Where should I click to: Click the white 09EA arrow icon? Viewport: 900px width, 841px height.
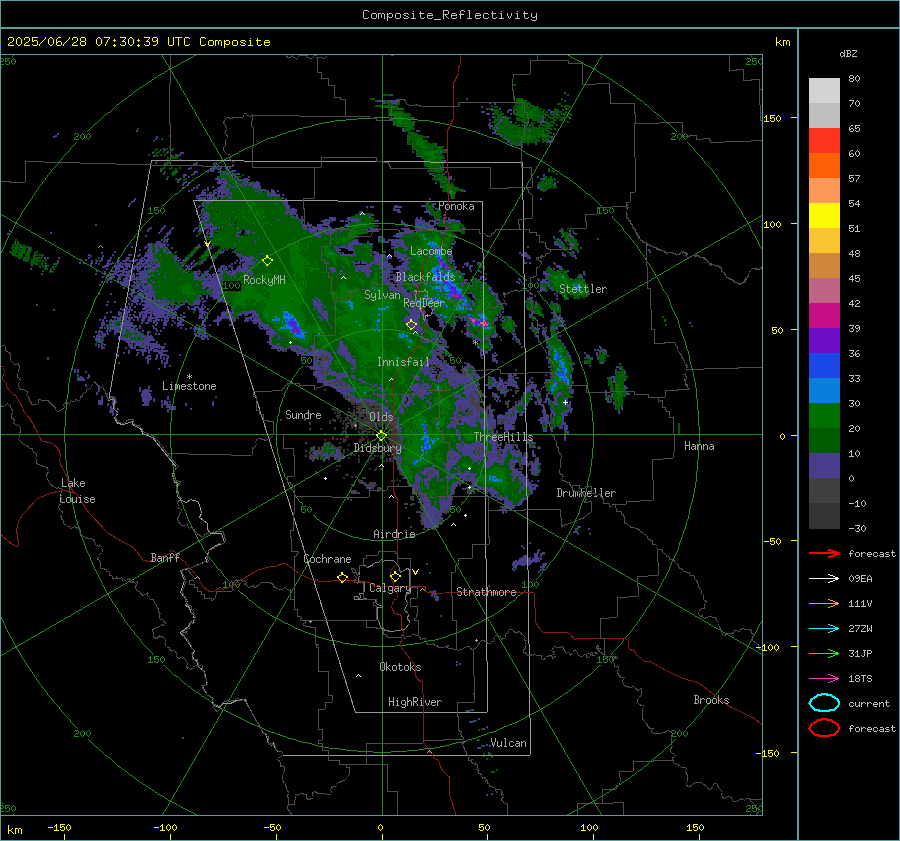pyautogui.click(x=824, y=579)
